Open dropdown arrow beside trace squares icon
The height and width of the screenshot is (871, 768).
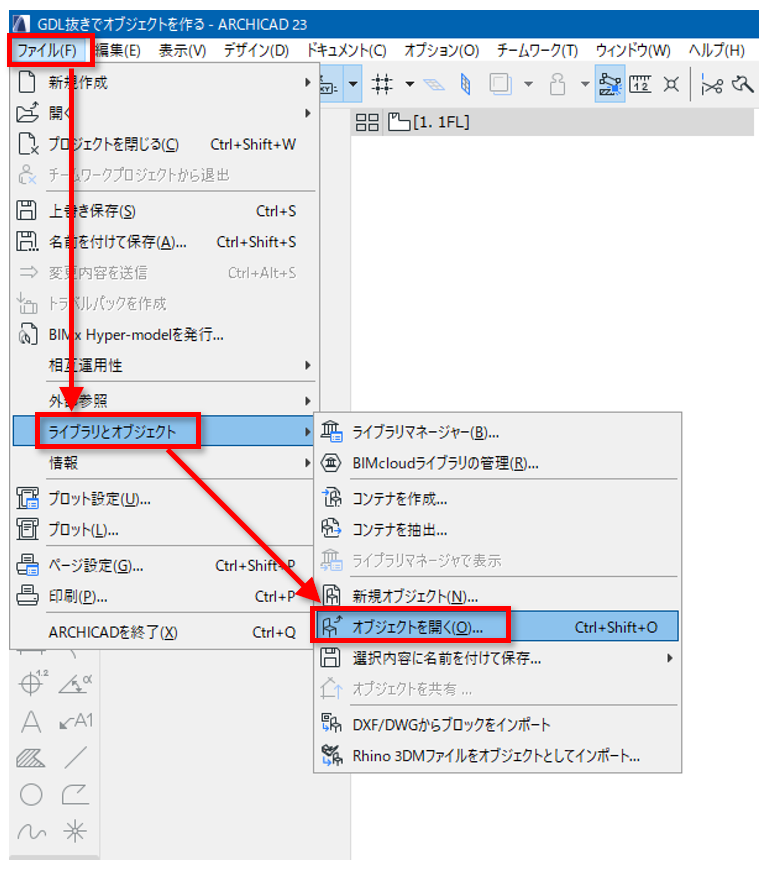528,84
